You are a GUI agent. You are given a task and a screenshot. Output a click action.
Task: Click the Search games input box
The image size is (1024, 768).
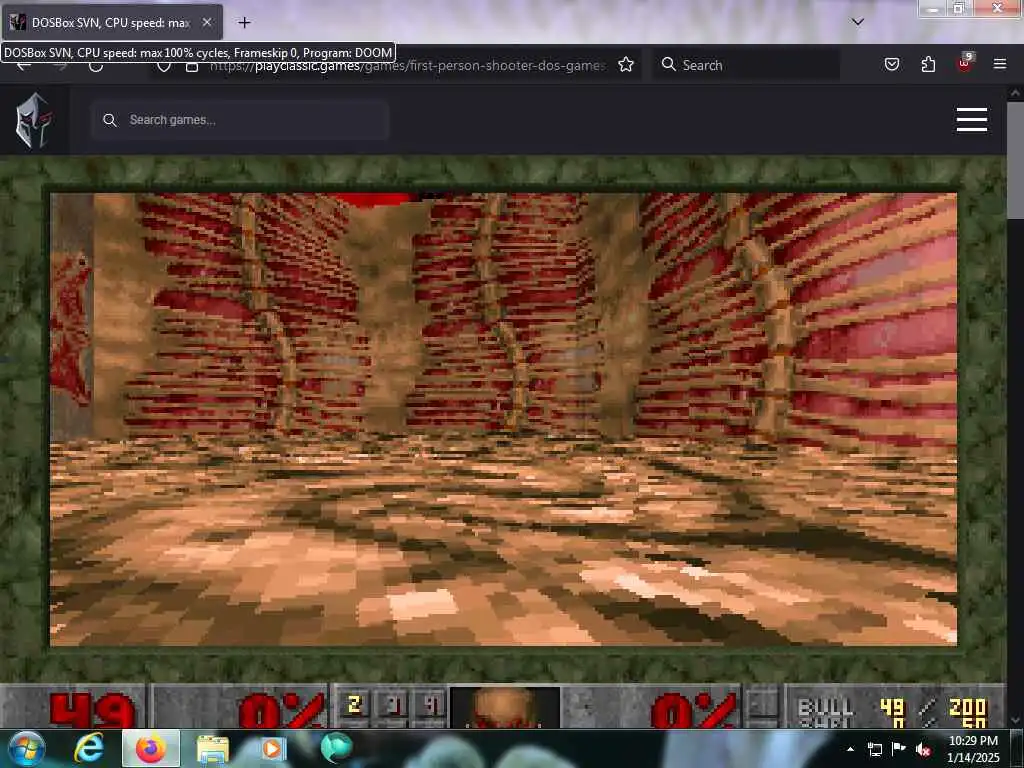tap(240, 120)
